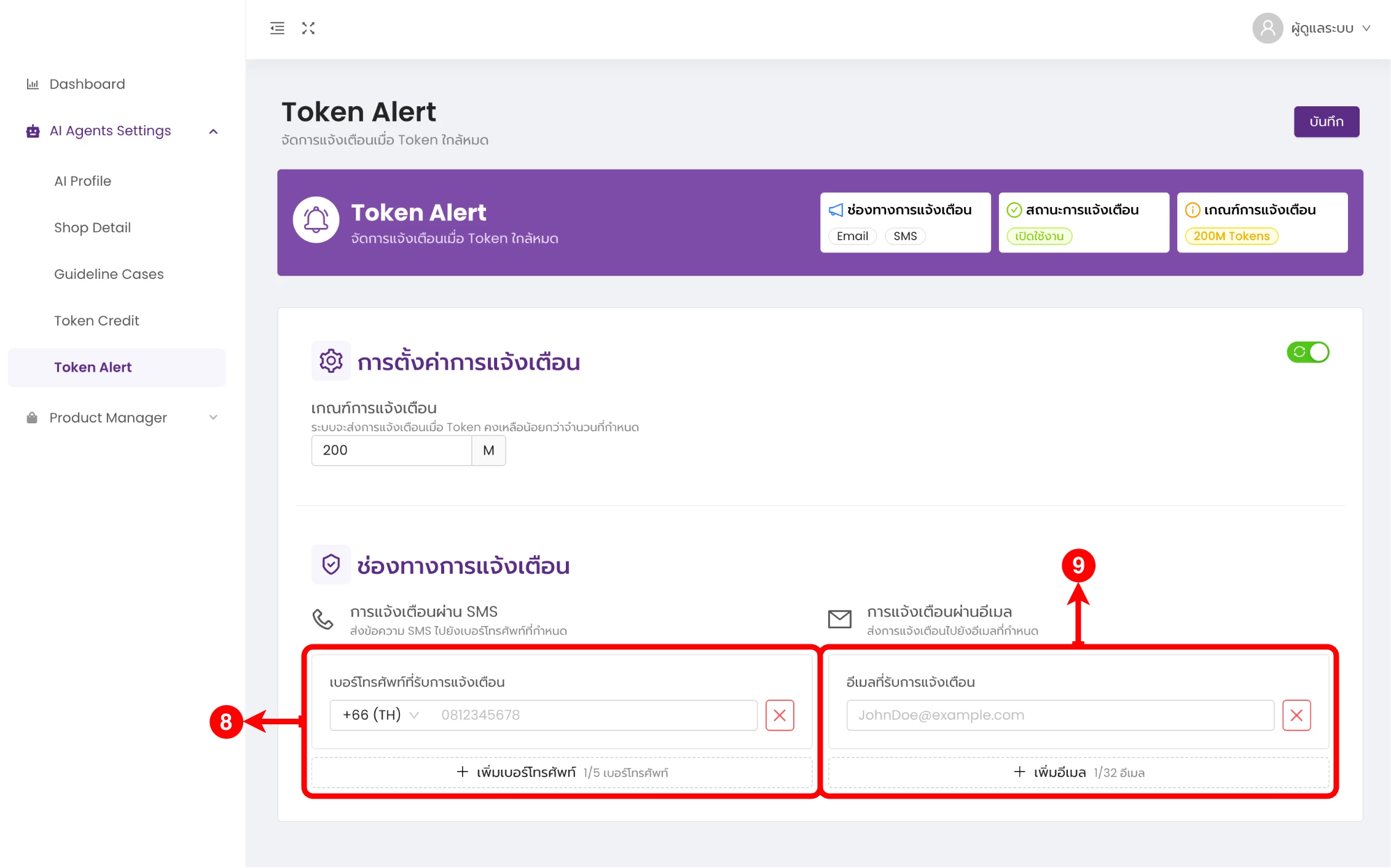Screen dimensions: 1391x868
Task: Open the +66 (TH) country code dropdown
Action: (381, 715)
